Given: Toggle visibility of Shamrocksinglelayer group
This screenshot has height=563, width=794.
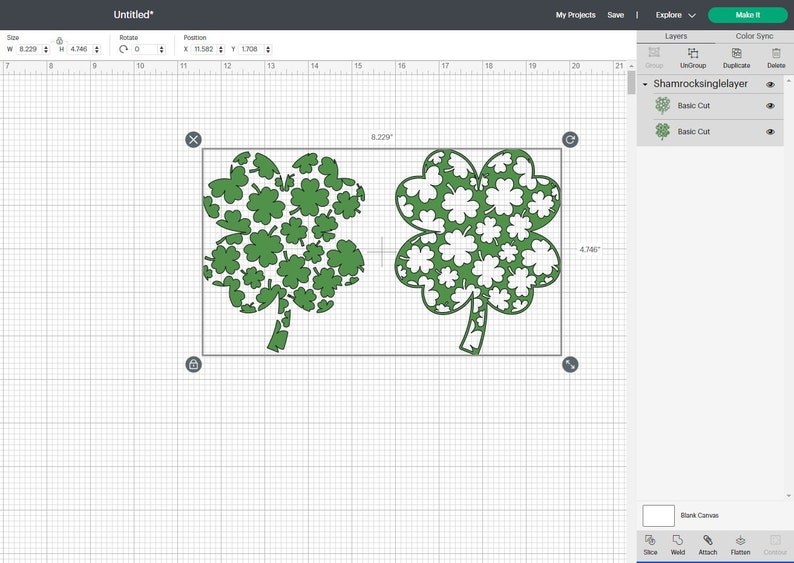Looking at the screenshot, I should click(770, 85).
